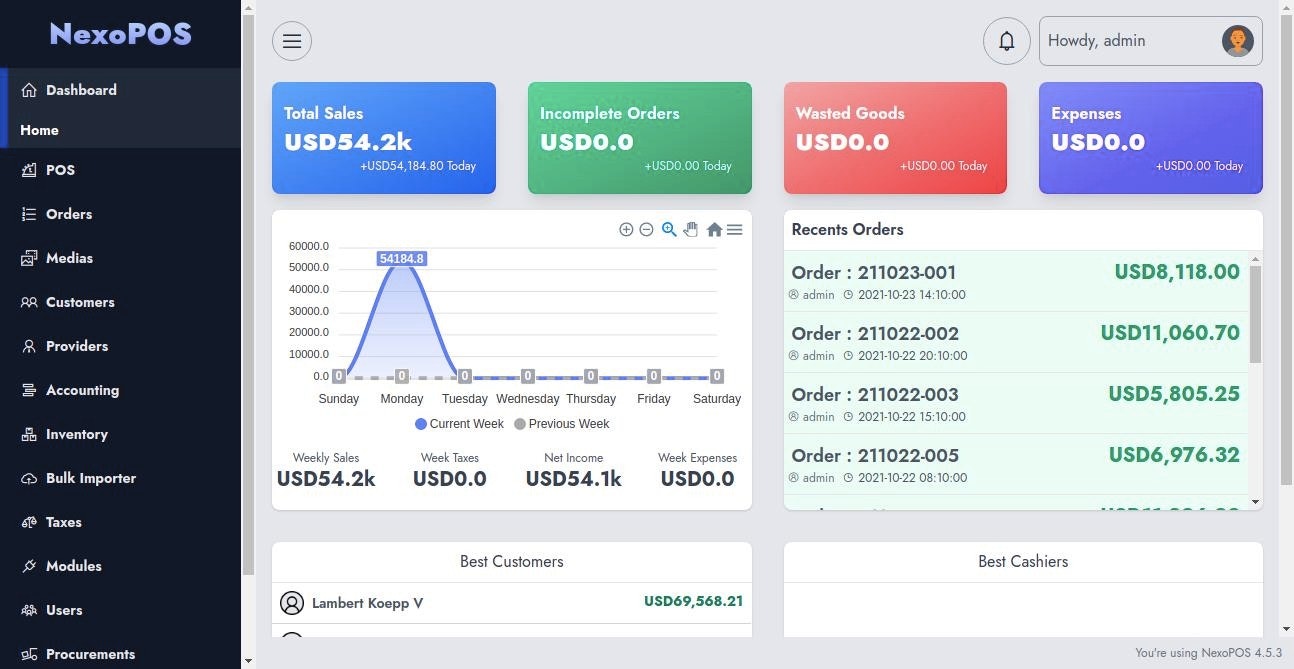Viewport: 1294px width, 669px height.
Task: Select the chart panning hand tool
Action: (x=691, y=229)
